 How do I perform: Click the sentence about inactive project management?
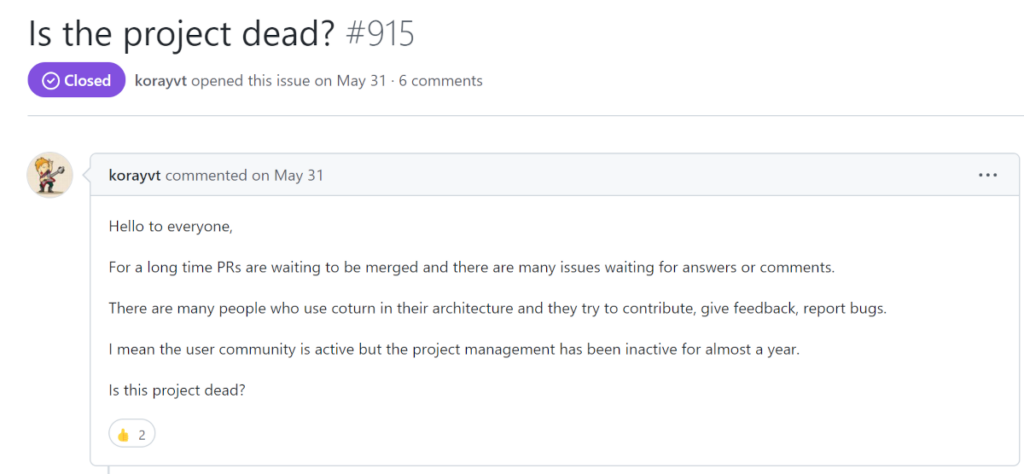click(x=454, y=349)
